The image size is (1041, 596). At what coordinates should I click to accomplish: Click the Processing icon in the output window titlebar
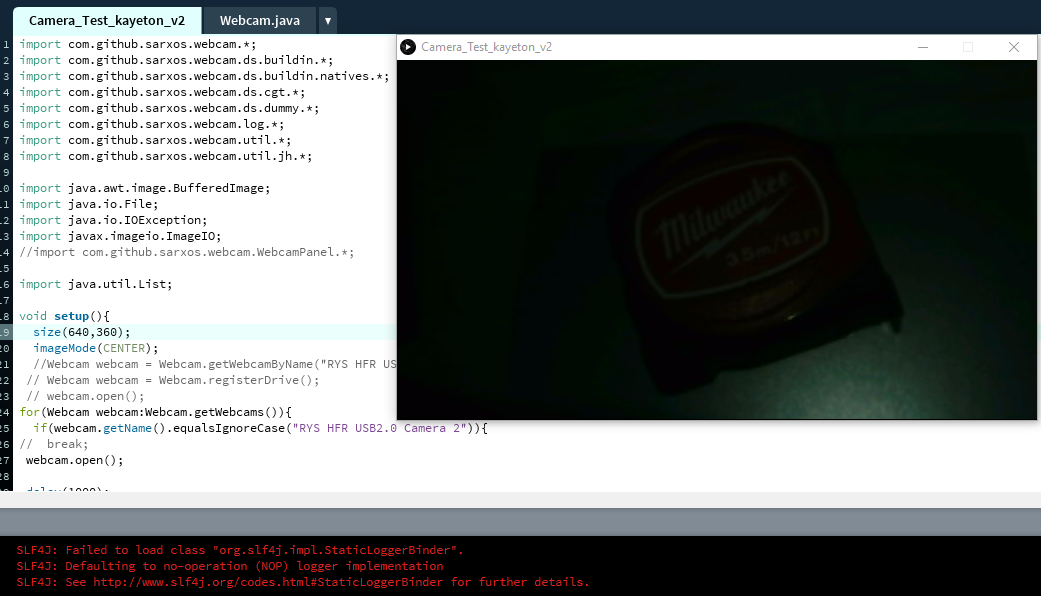tap(408, 47)
